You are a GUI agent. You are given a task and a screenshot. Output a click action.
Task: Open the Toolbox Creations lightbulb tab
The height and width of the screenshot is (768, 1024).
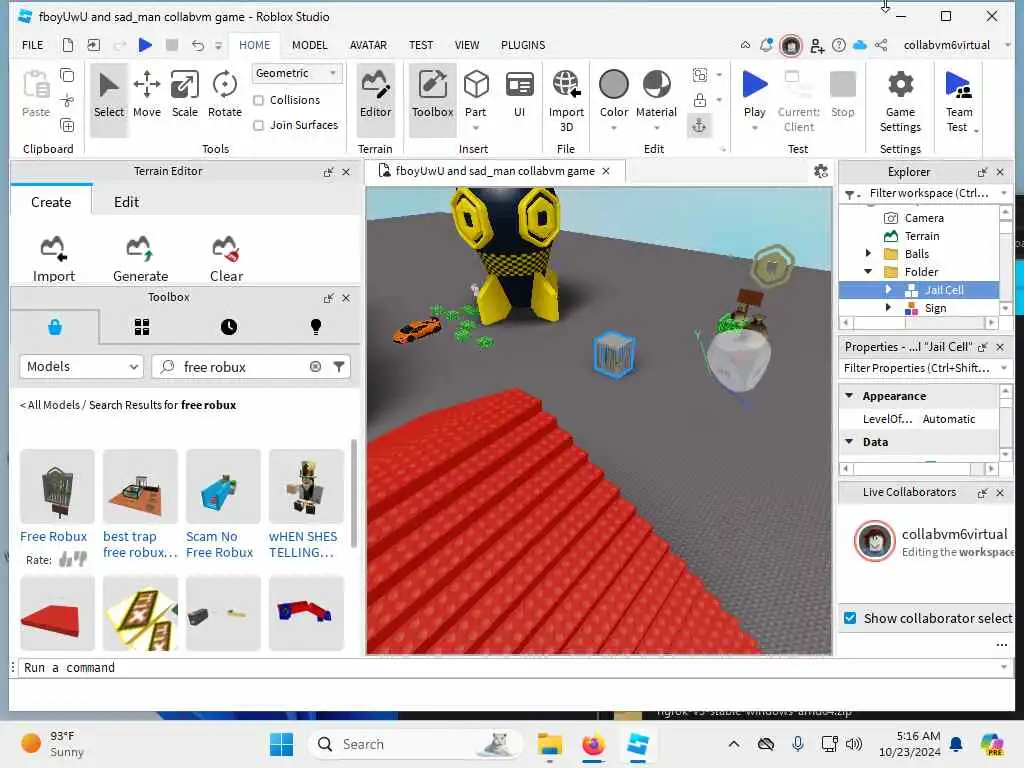[x=315, y=327]
